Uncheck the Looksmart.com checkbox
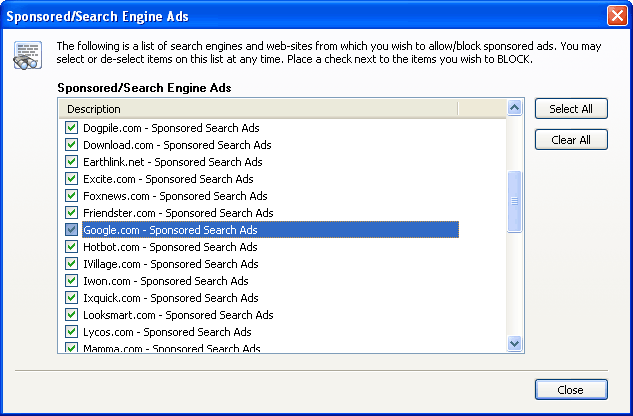The image size is (633, 416). point(71,315)
